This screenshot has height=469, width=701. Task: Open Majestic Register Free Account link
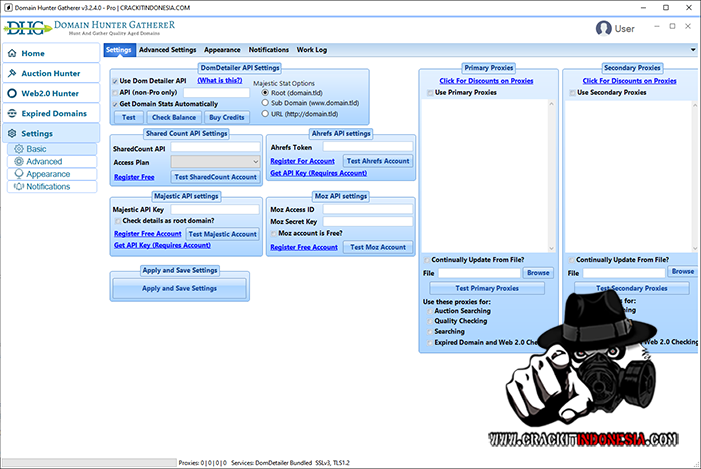click(148, 234)
